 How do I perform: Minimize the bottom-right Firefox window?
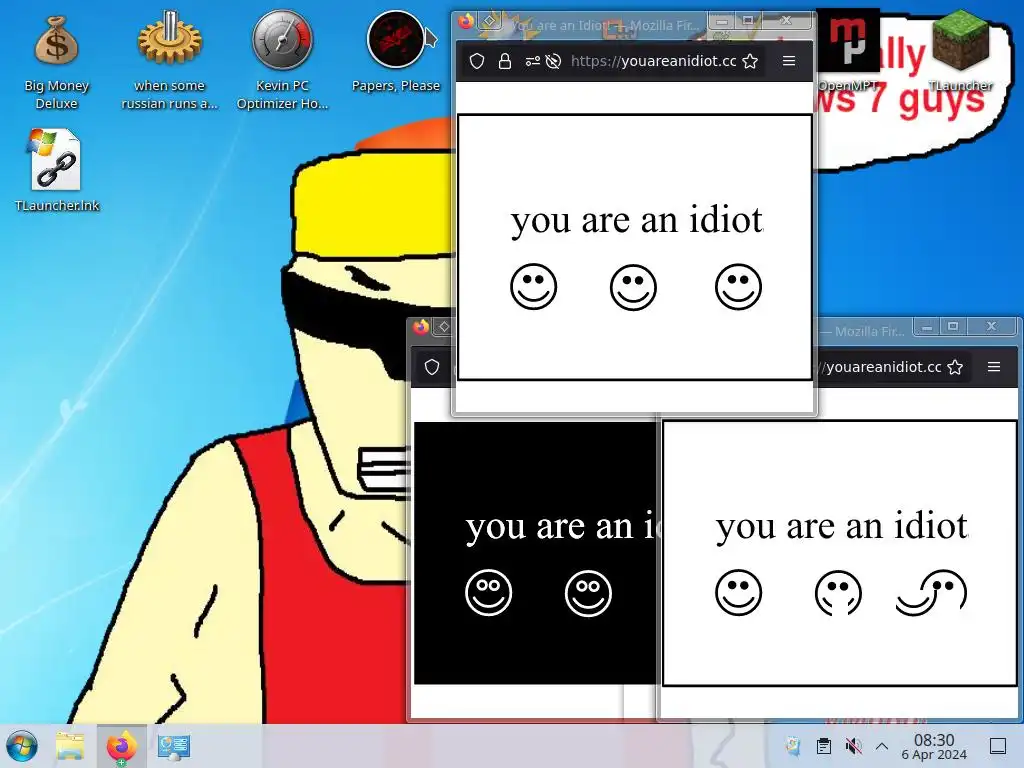click(927, 327)
